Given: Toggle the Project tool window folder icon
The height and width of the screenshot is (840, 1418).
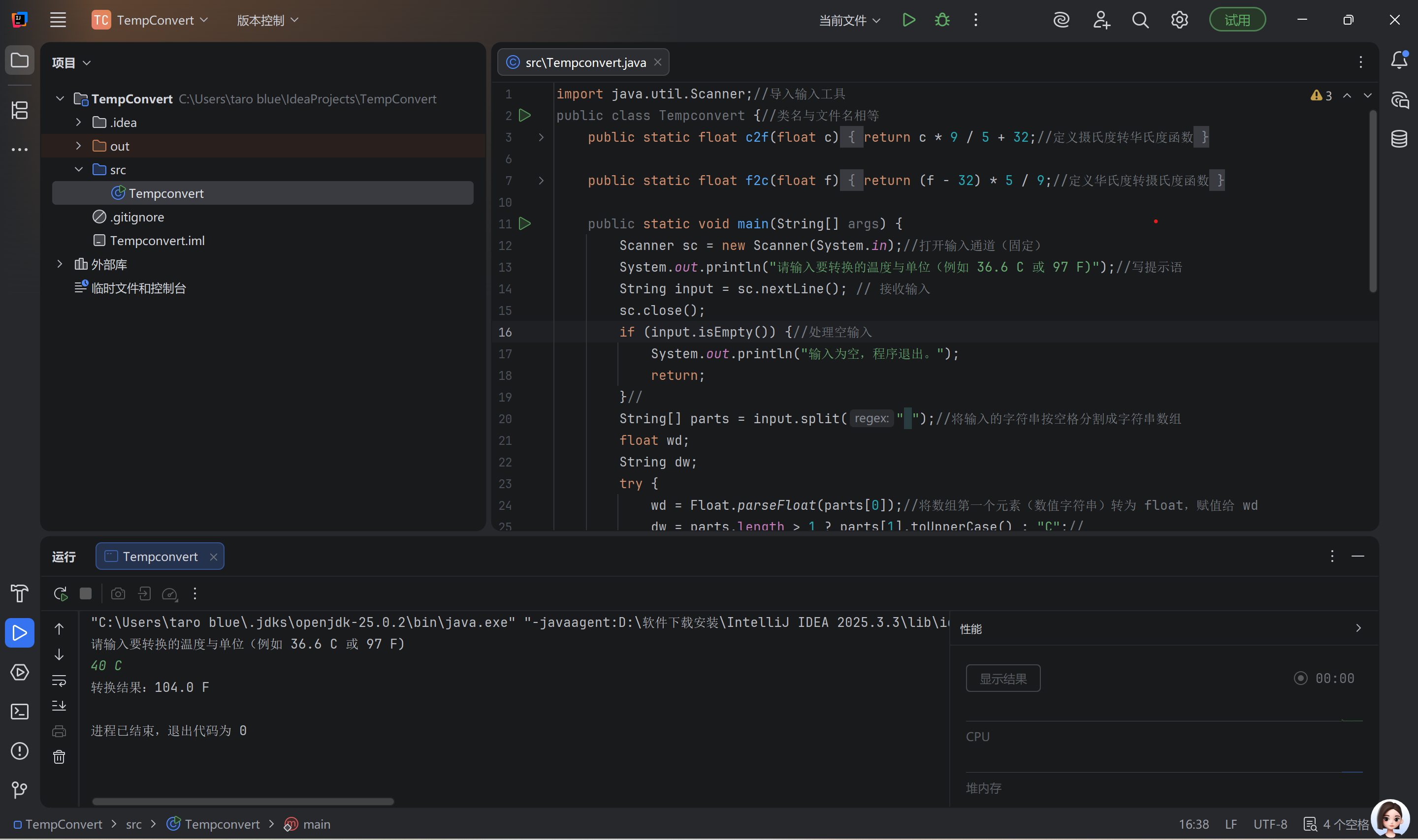Looking at the screenshot, I should pyautogui.click(x=20, y=60).
